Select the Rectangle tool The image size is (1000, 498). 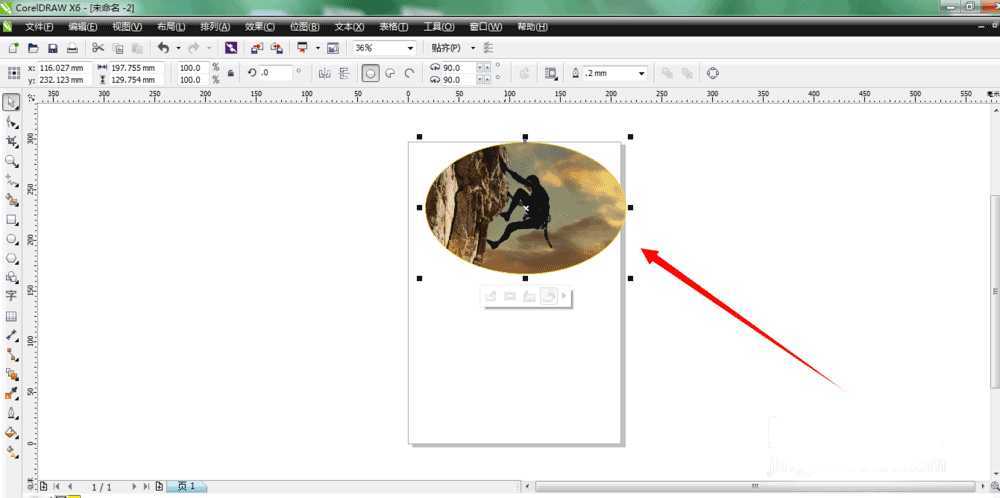tap(11, 219)
